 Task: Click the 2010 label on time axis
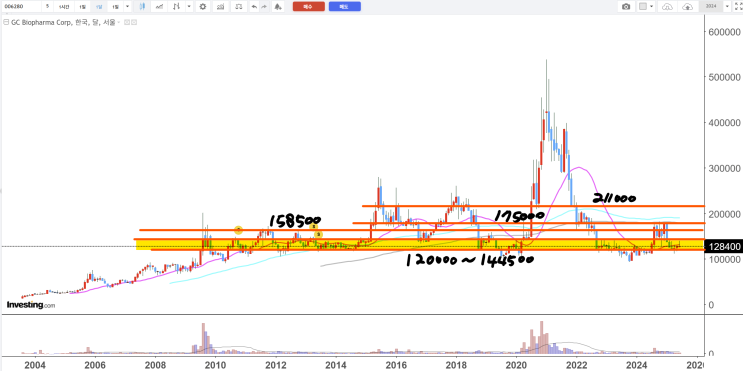point(216,365)
